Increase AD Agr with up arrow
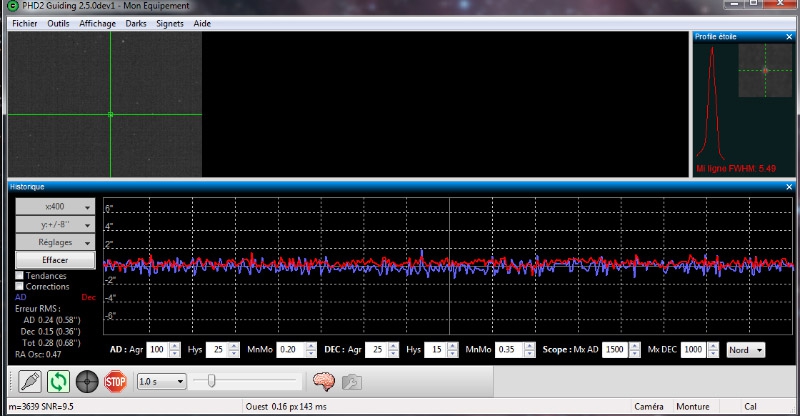 pyautogui.click(x=174, y=346)
